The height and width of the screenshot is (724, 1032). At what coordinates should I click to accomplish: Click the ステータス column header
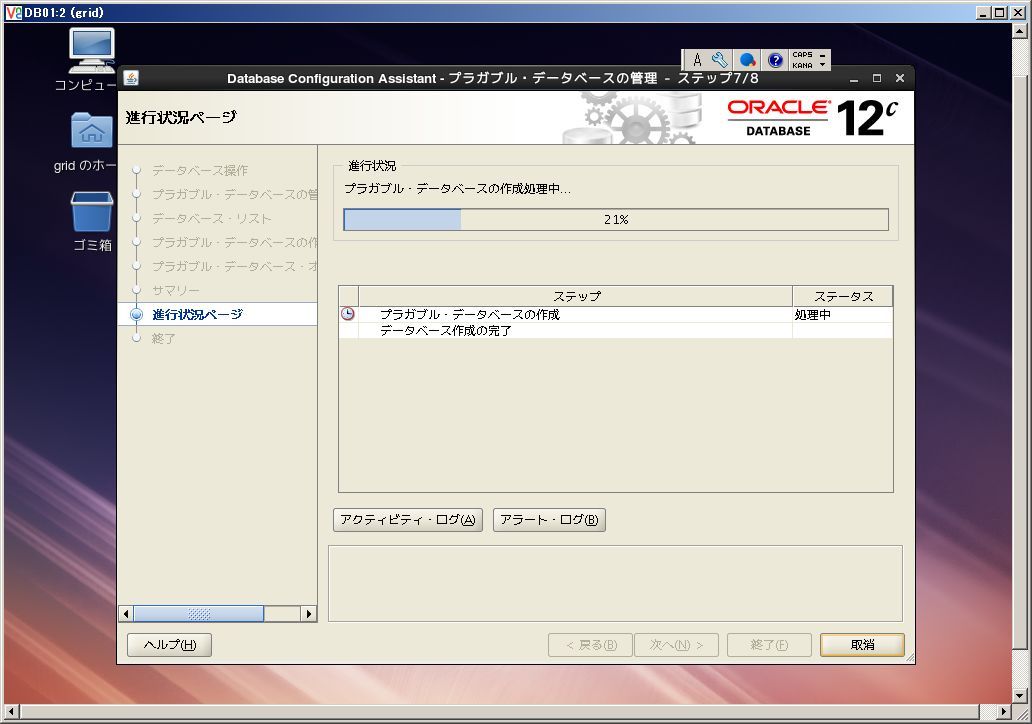(x=843, y=296)
